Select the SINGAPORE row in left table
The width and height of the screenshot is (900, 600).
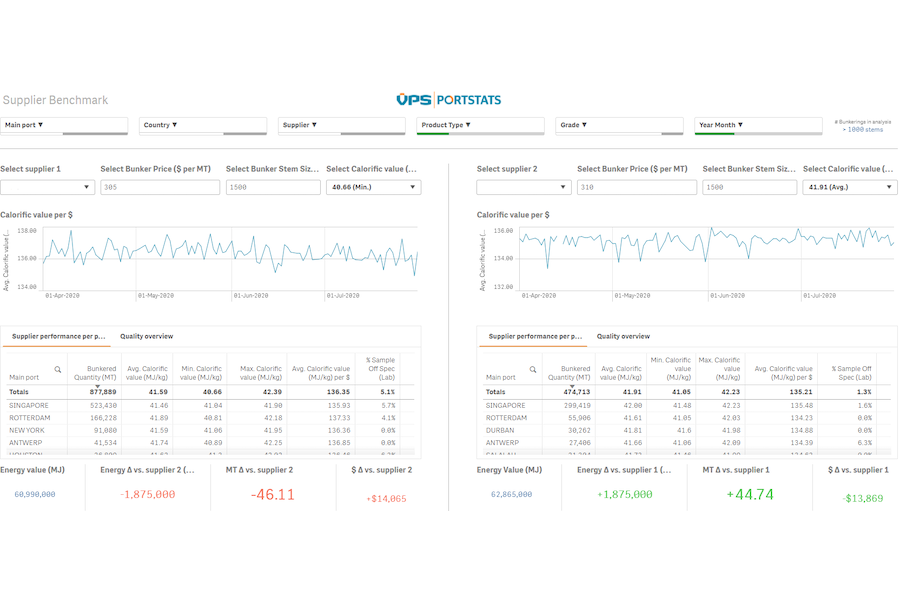click(210, 405)
